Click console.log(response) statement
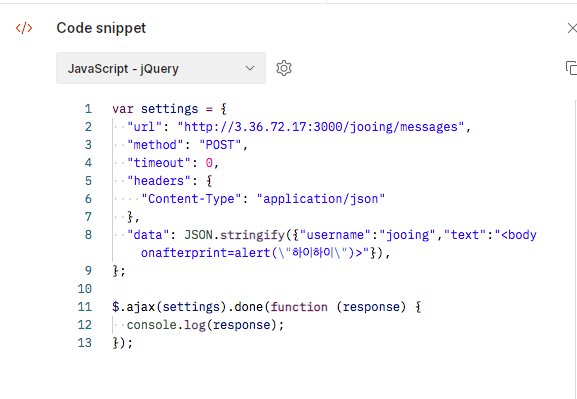Viewport: 577px width, 399px height. 205,325
